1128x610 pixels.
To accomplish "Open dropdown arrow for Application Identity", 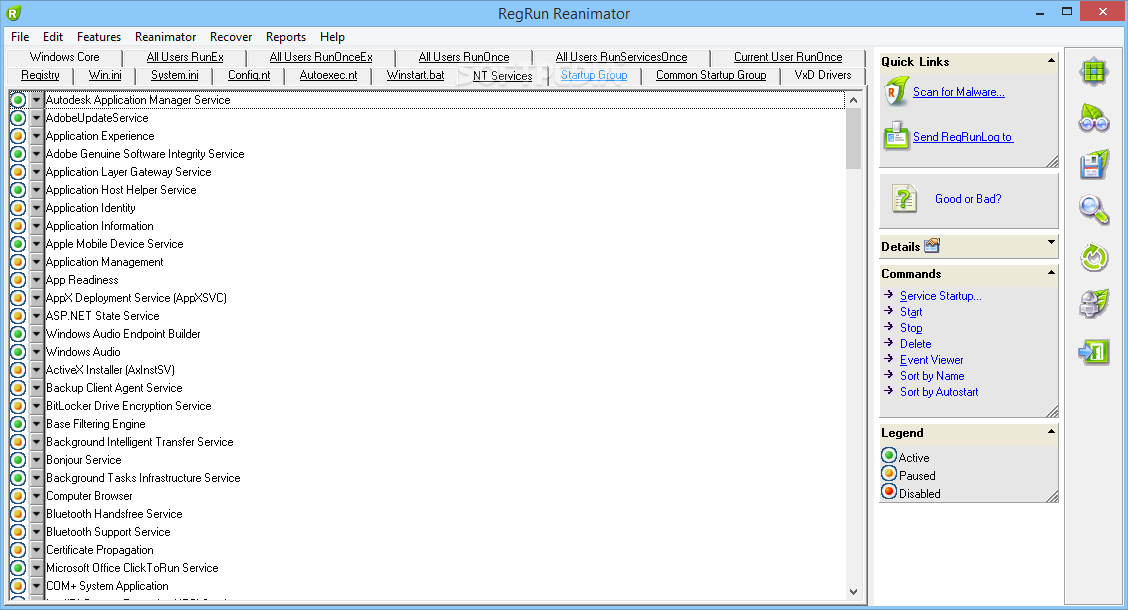I will (x=36, y=208).
